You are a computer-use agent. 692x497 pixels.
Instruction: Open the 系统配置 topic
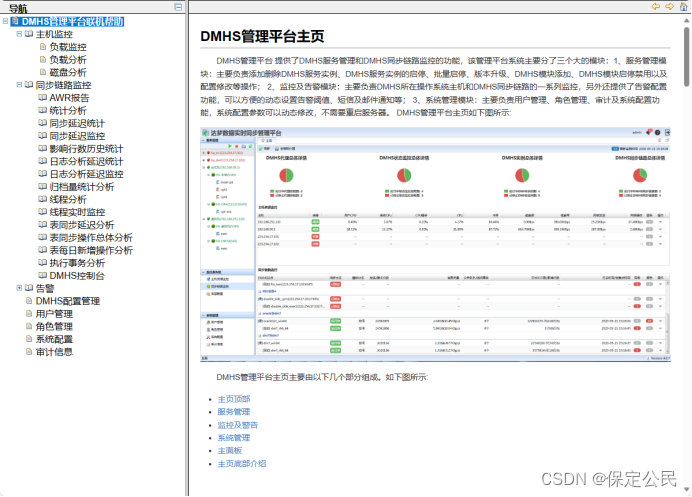(54, 339)
